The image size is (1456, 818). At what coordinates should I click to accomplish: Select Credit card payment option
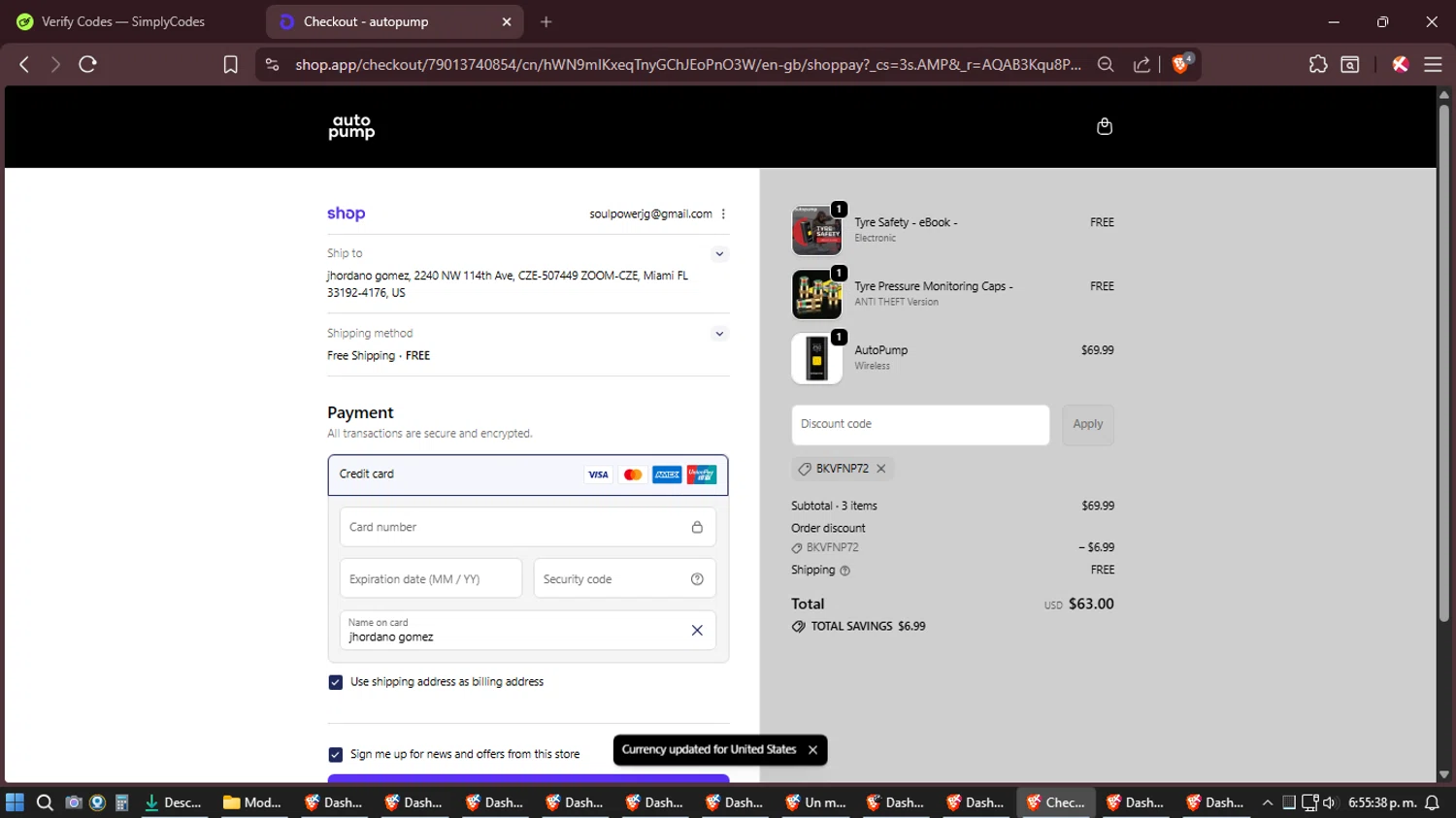tap(528, 474)
